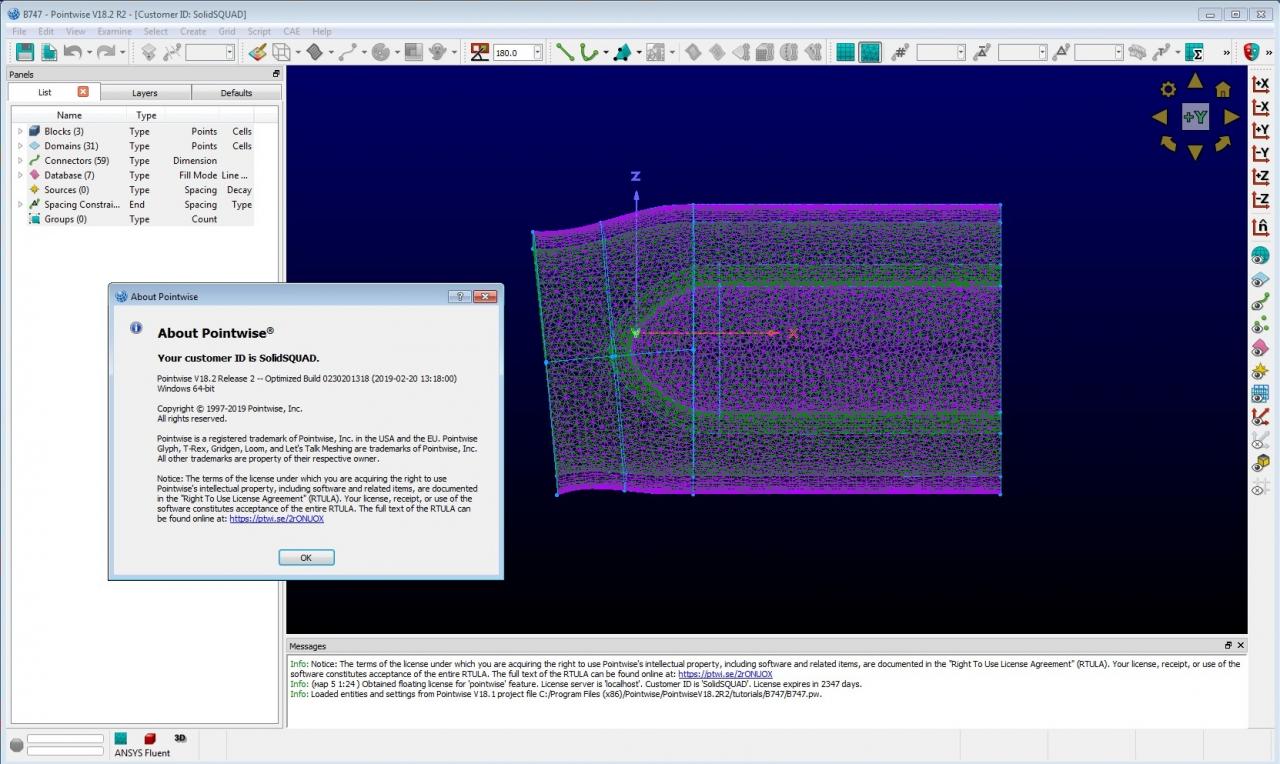Click the unstructured grid solver icon
This screenshot has height=764, width=1280.
click(x=870, y=52)
